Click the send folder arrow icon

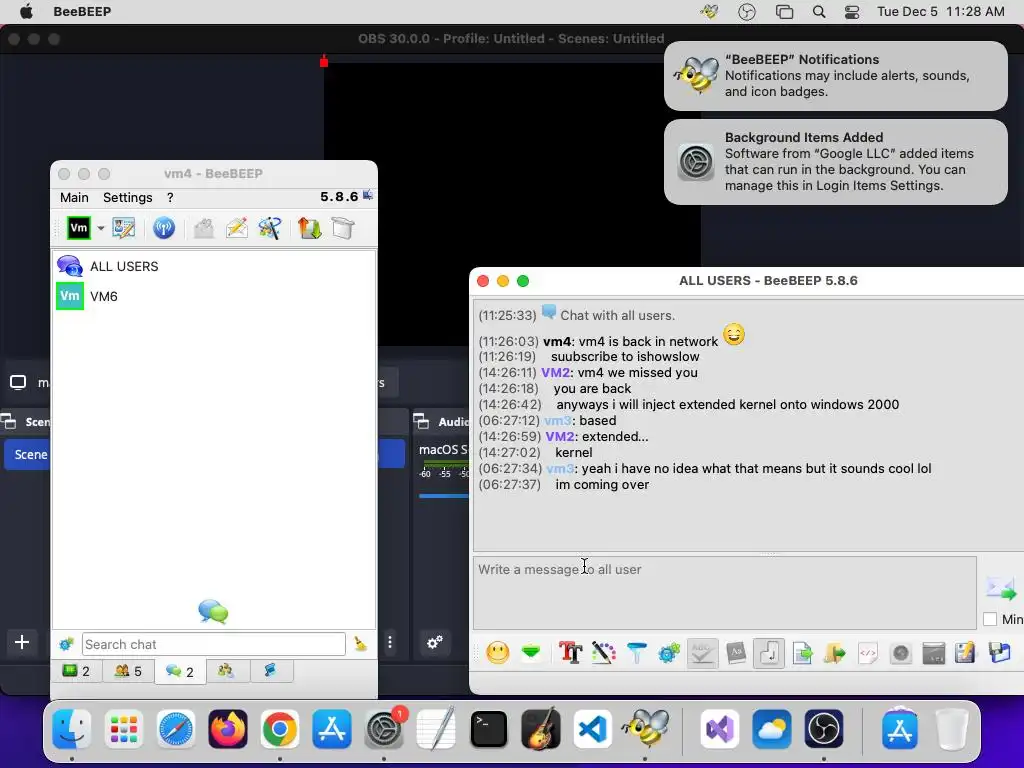(835, 653)
